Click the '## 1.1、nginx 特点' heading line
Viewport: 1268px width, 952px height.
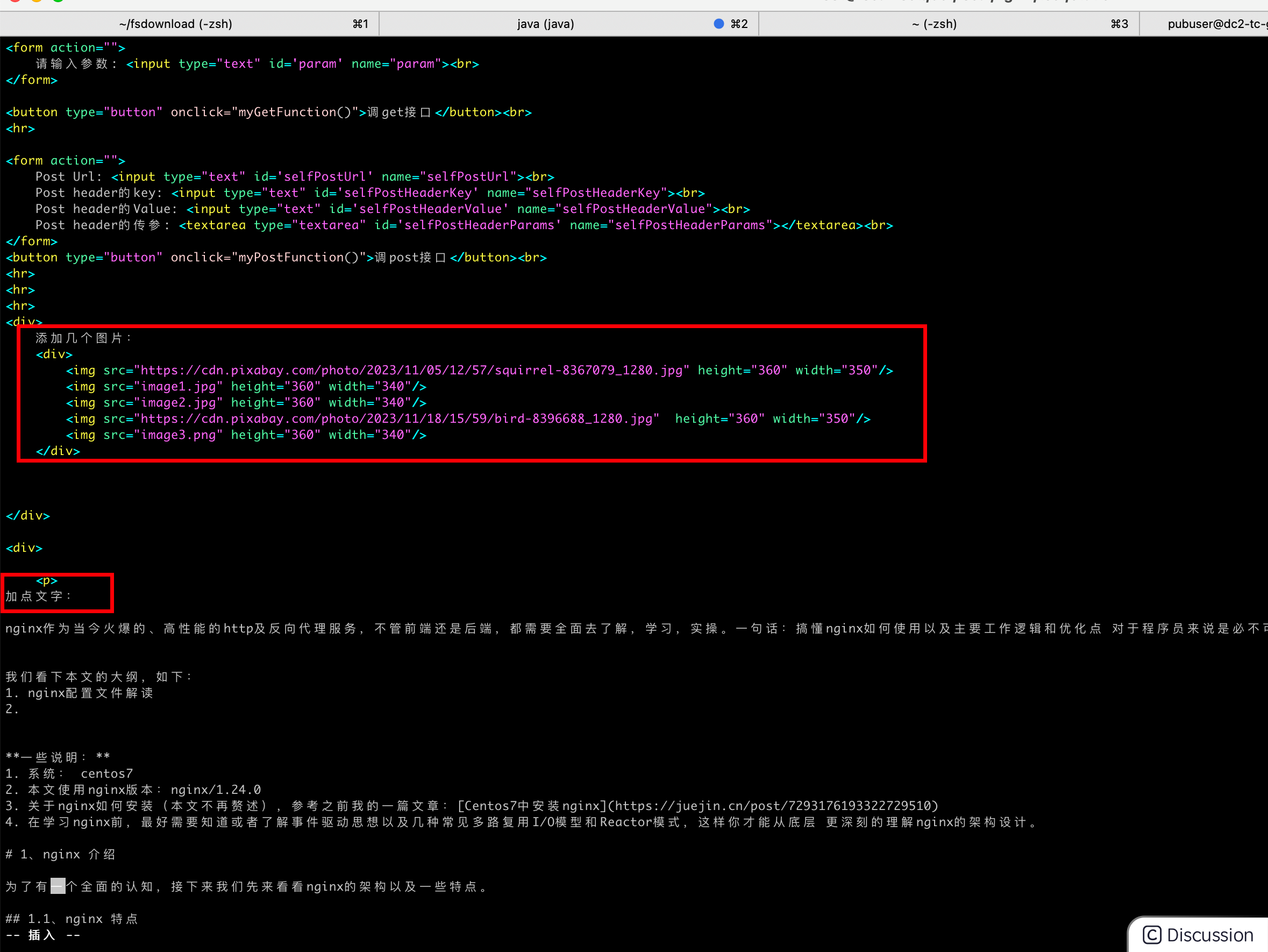pos(72,919)
